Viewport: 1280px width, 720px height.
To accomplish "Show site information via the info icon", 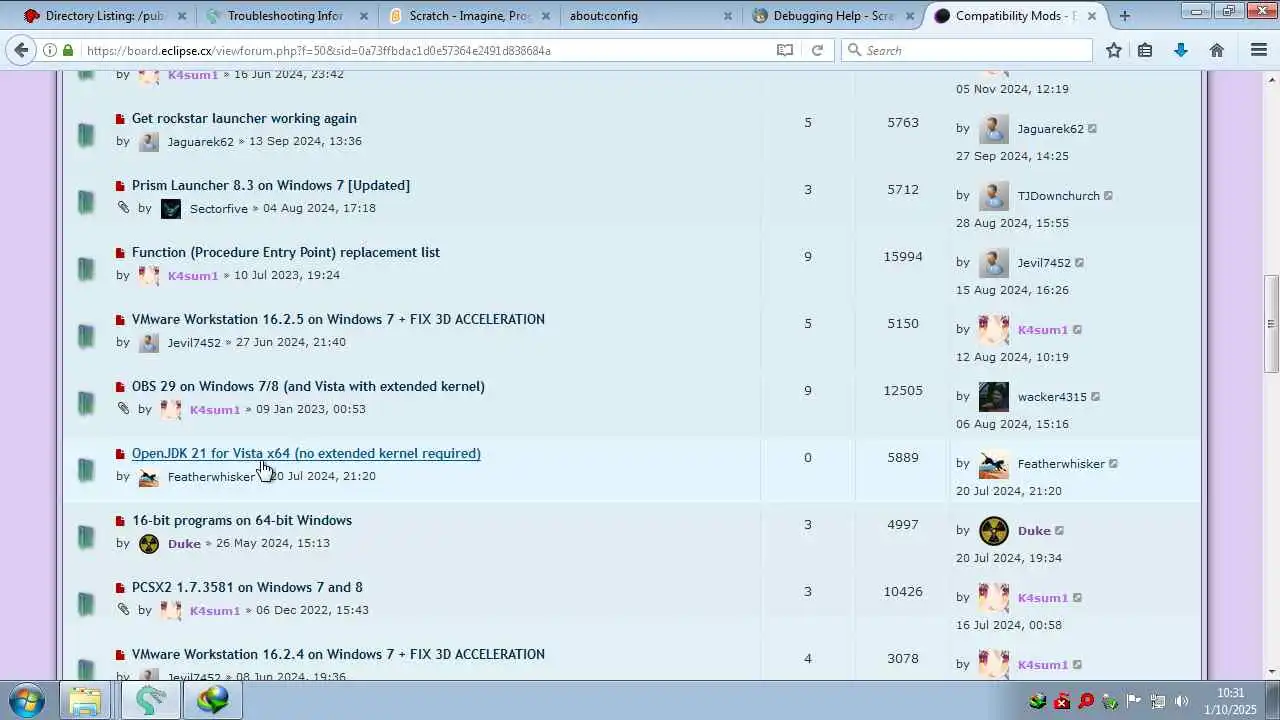I will [x=50, y=50].
